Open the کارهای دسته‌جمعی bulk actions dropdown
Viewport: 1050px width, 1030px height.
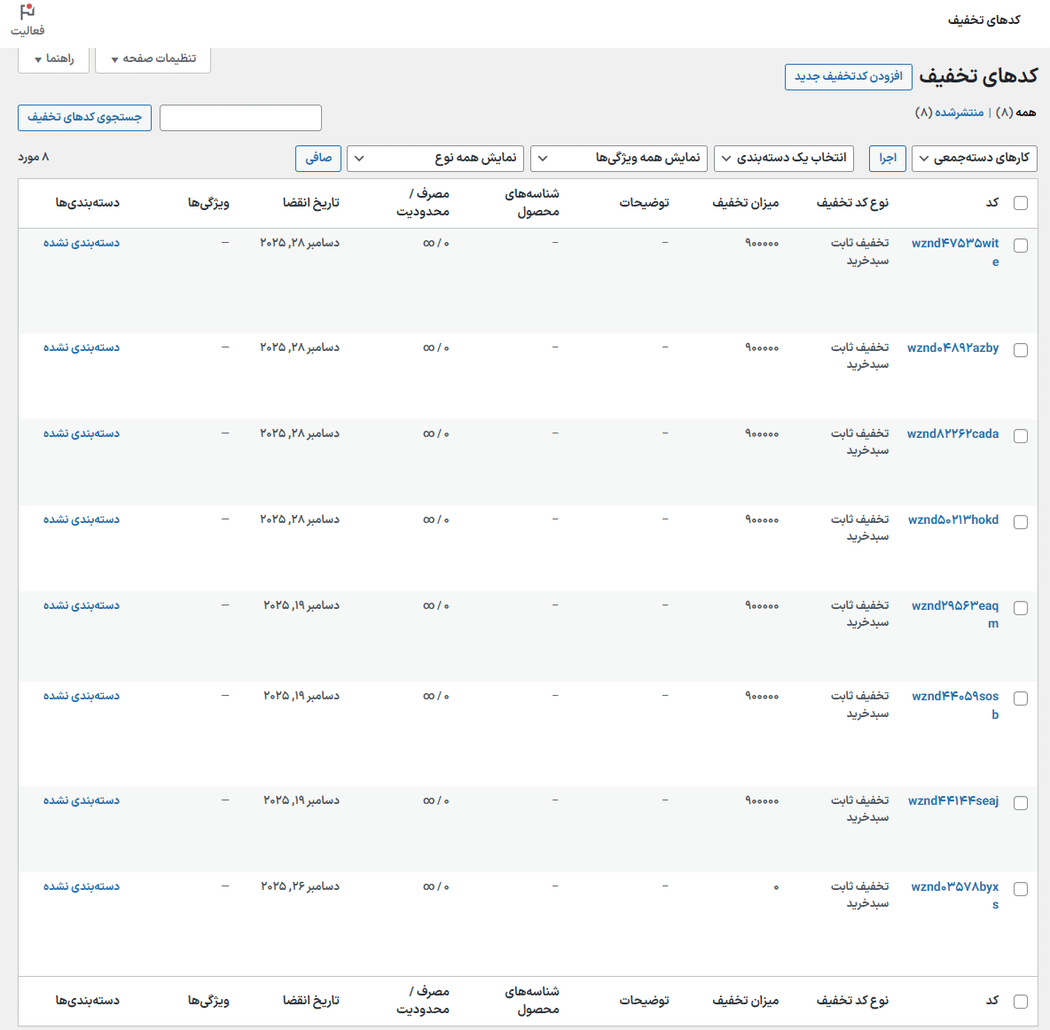(973, 158)
